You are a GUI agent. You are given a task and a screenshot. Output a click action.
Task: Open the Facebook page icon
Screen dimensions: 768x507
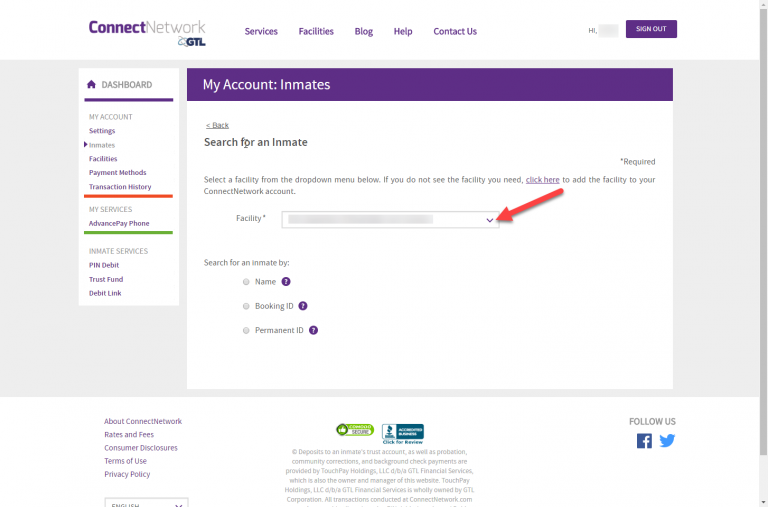(644, 441)
